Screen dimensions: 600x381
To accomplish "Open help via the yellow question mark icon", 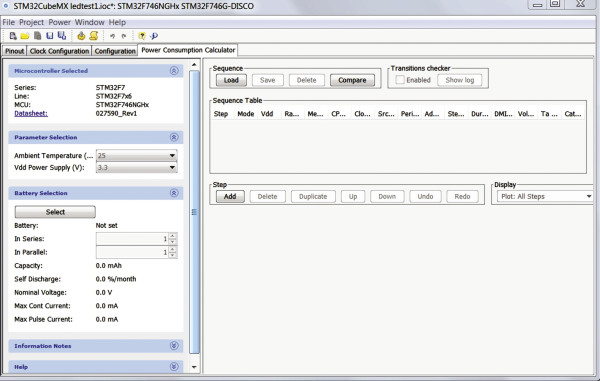I will (x=142, y=36).
